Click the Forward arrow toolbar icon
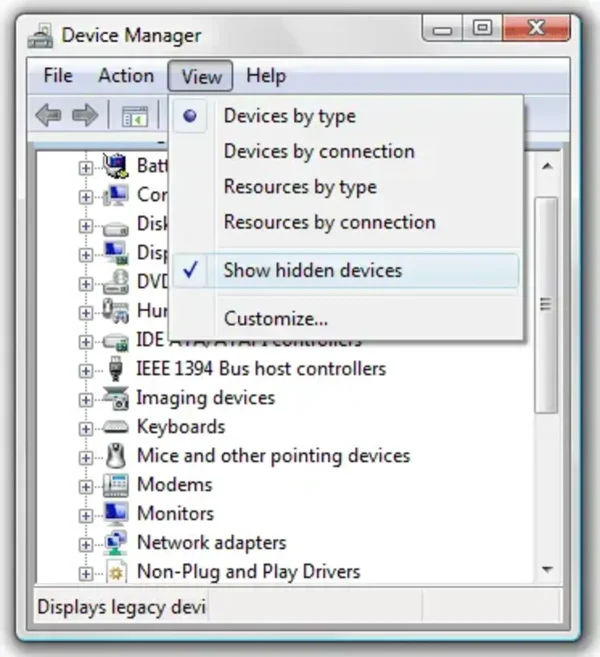 (85, 115)
